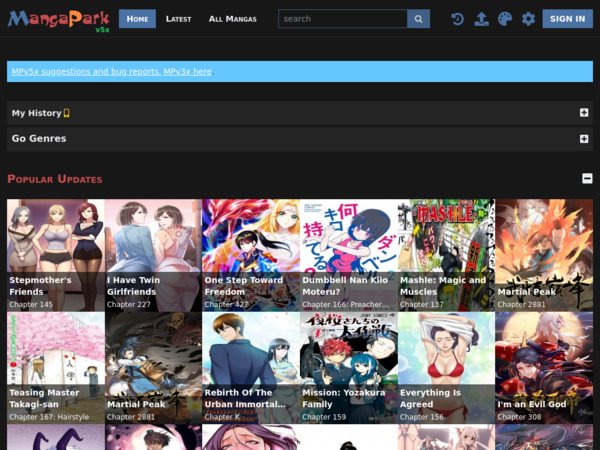Screen dimensions: 600x450
Task: Click the Popular Updates heading
Action: point(55,179)
